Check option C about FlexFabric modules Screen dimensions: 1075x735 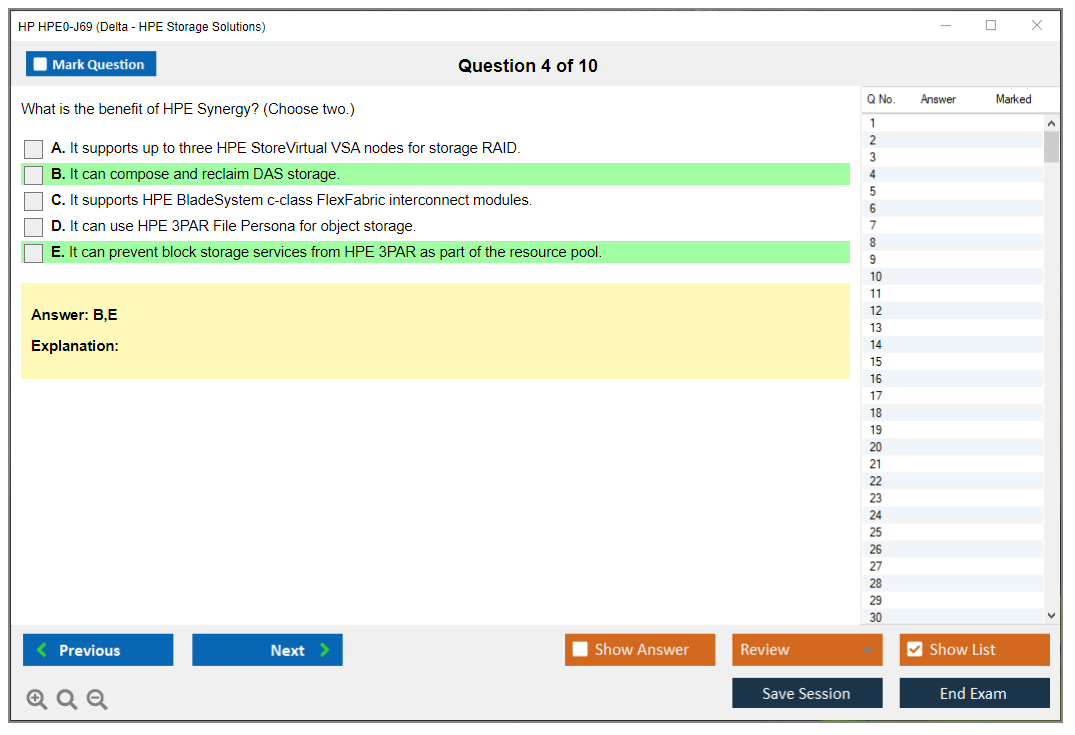[34, 201]
